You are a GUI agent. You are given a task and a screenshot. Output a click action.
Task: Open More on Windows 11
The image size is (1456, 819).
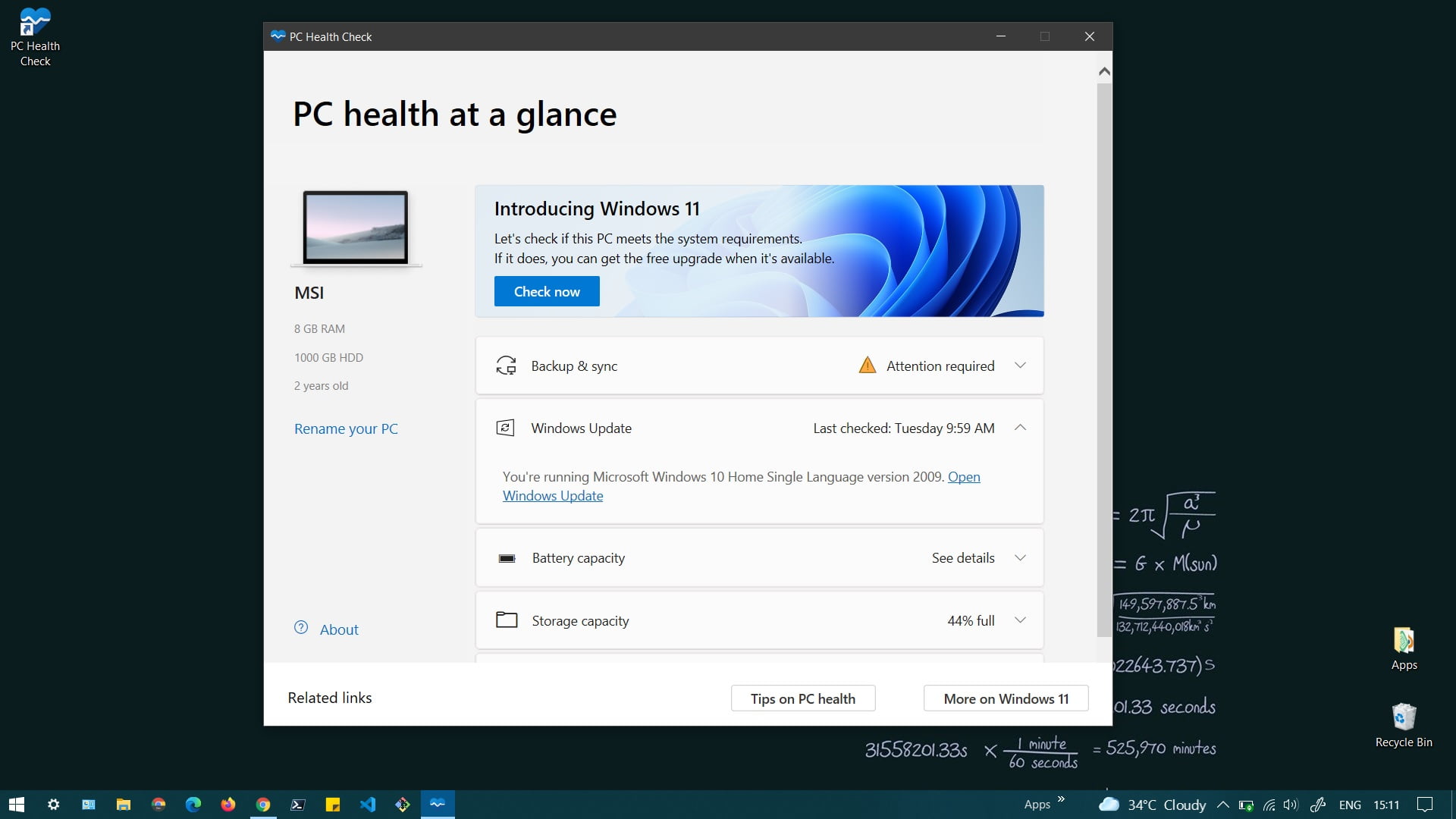click(1006, 698)
